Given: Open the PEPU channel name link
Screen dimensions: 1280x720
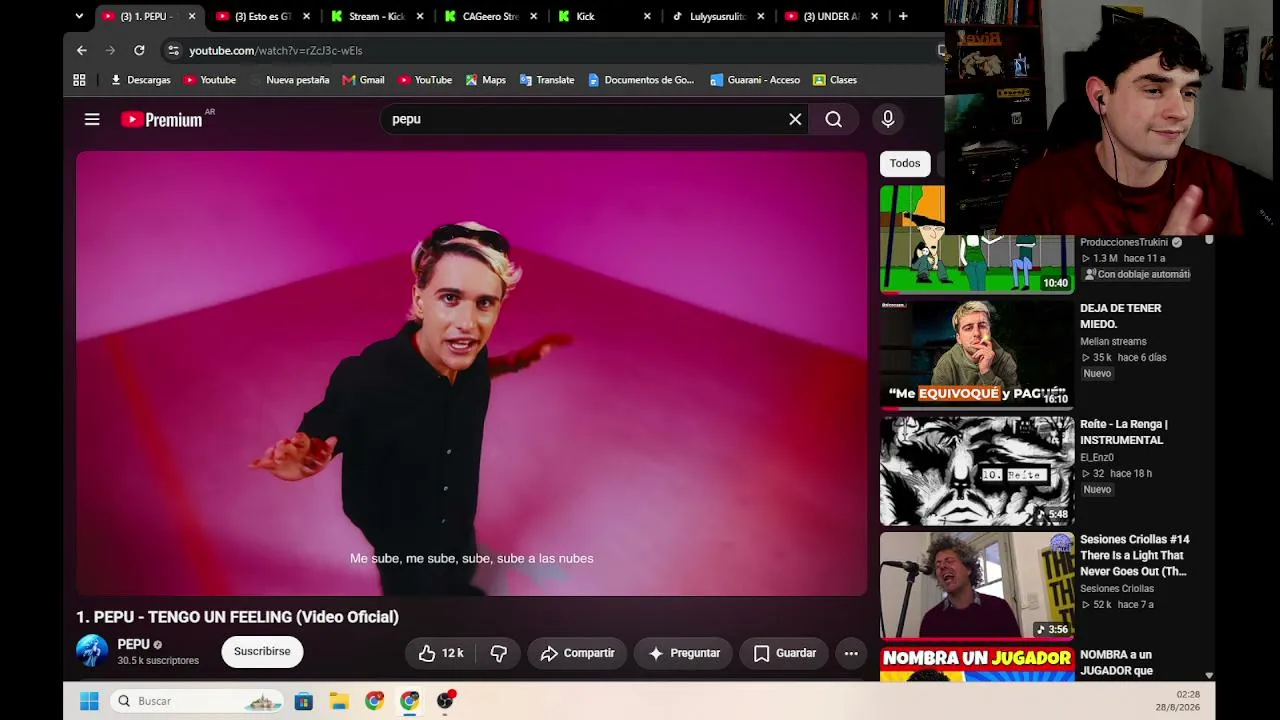Looking at the screenshot, I should 133,645.
